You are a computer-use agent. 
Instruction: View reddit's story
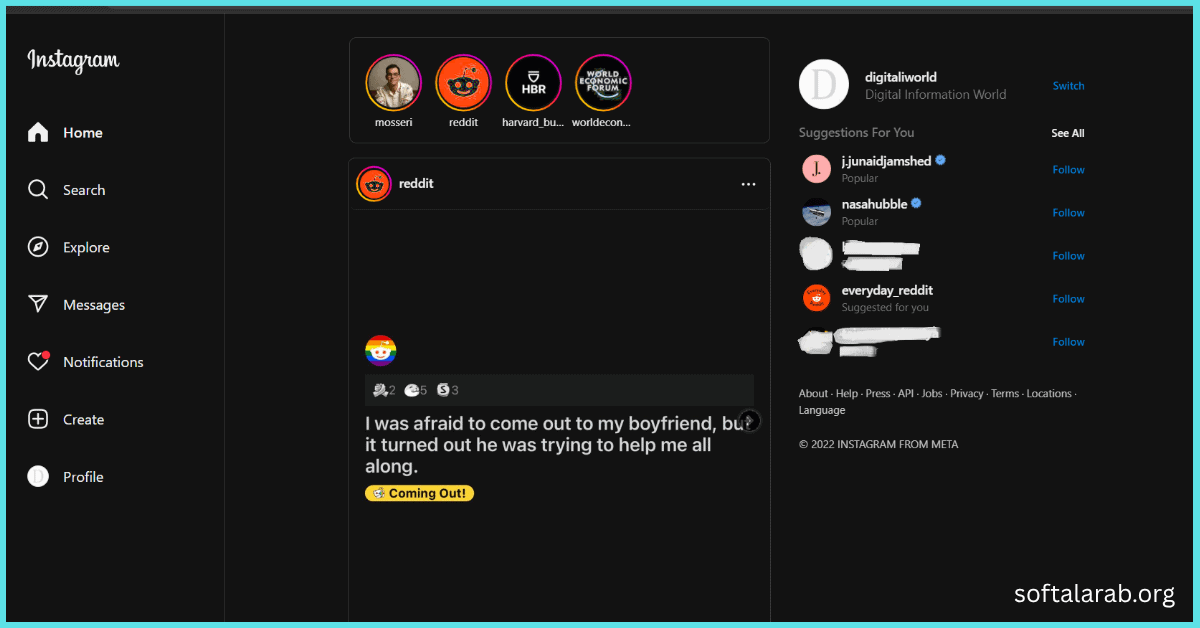(463, 82)
